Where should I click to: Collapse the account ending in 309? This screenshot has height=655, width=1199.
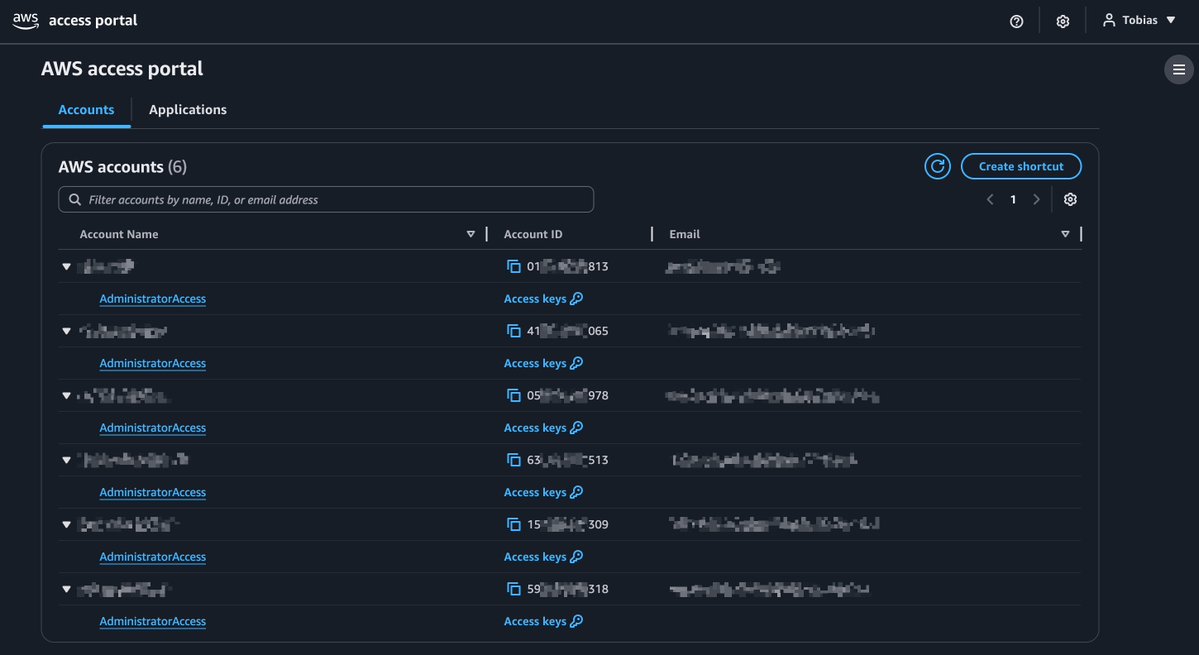click(67, 524)
